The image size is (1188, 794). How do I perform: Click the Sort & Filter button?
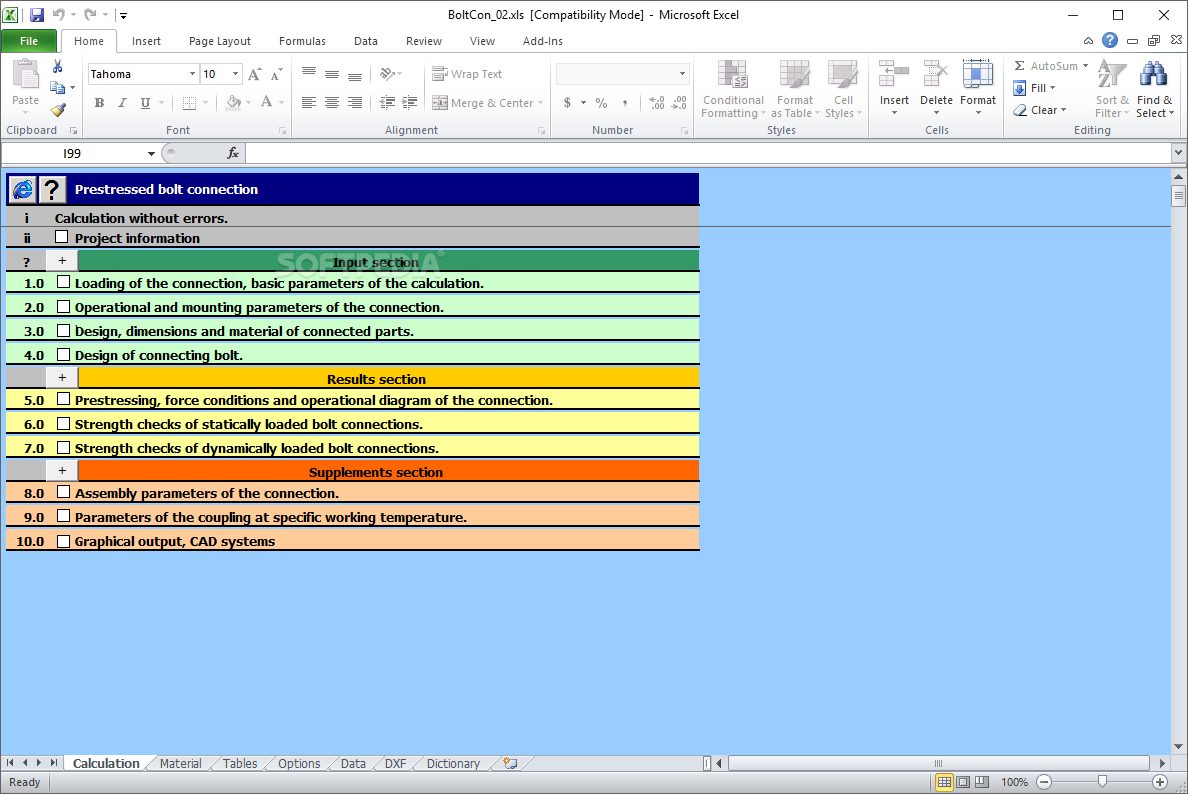click(1112, 89)
